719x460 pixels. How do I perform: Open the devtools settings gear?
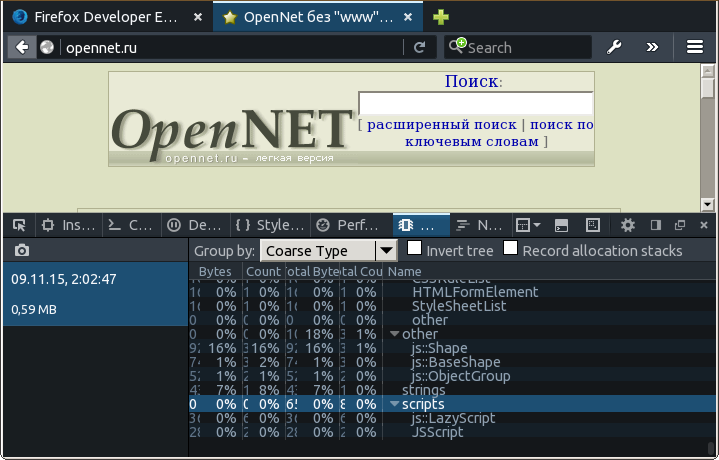(x=628, y=225)
